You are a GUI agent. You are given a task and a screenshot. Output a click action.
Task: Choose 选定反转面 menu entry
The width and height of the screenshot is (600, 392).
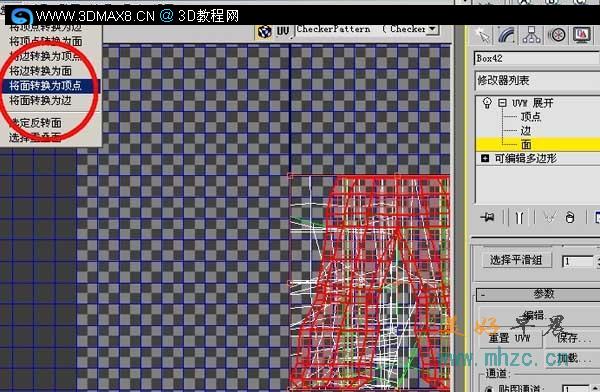tap(35, 122)
